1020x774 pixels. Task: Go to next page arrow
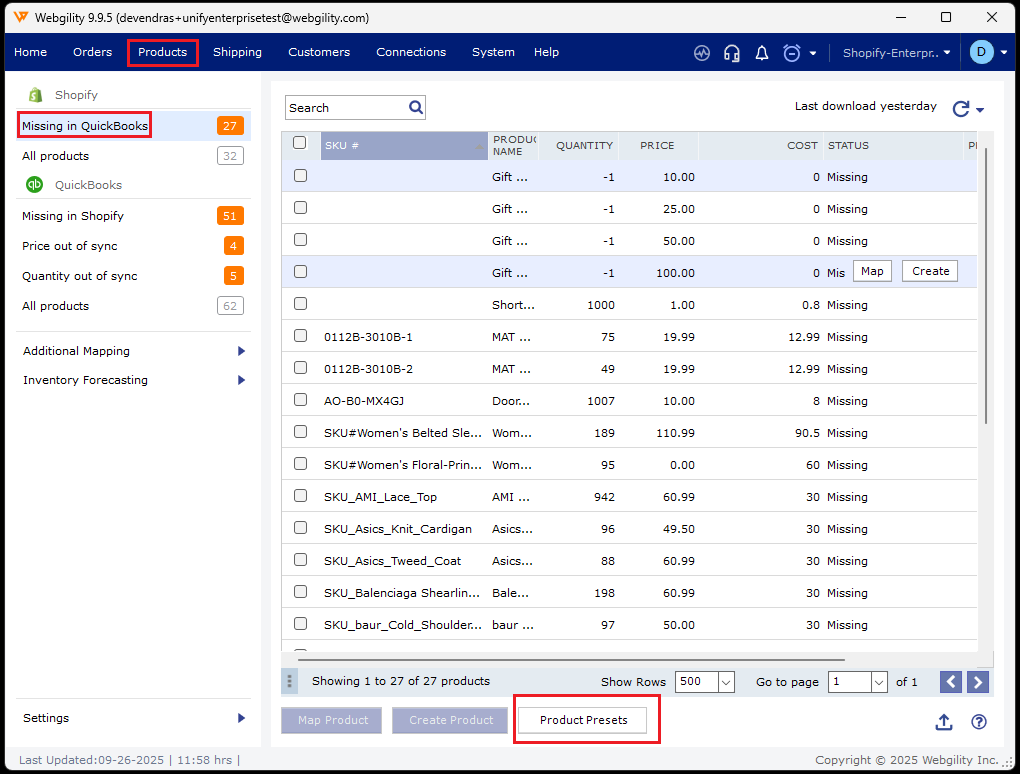click(978, 682)
